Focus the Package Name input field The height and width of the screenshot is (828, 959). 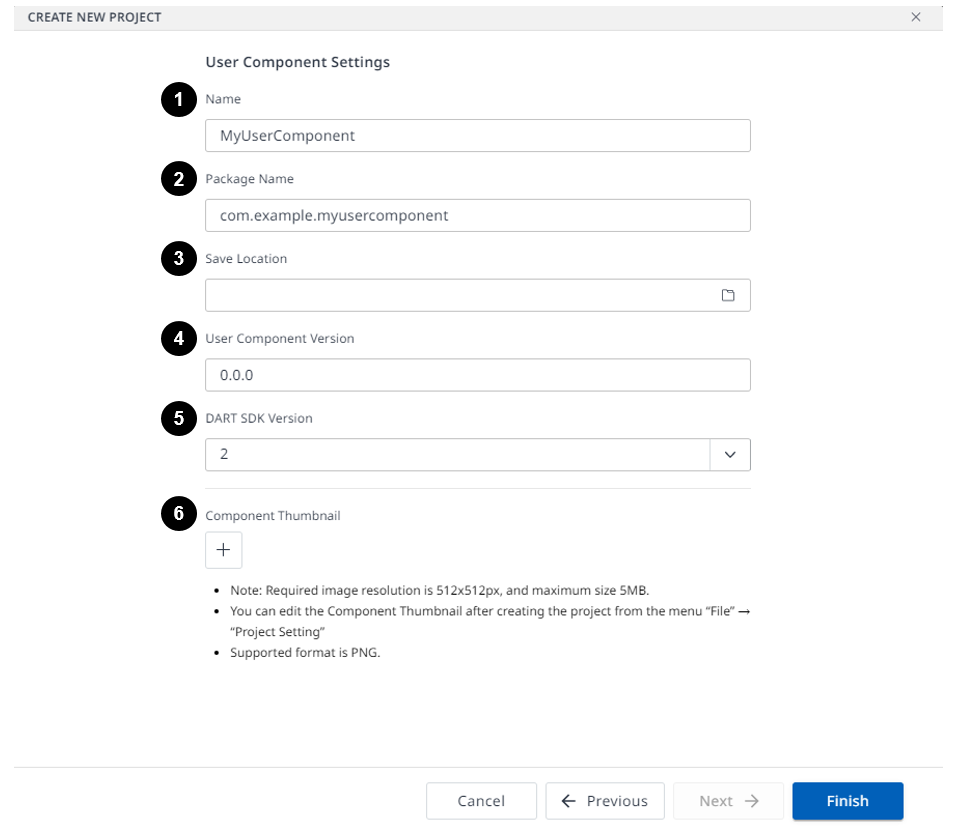point(478,215)
